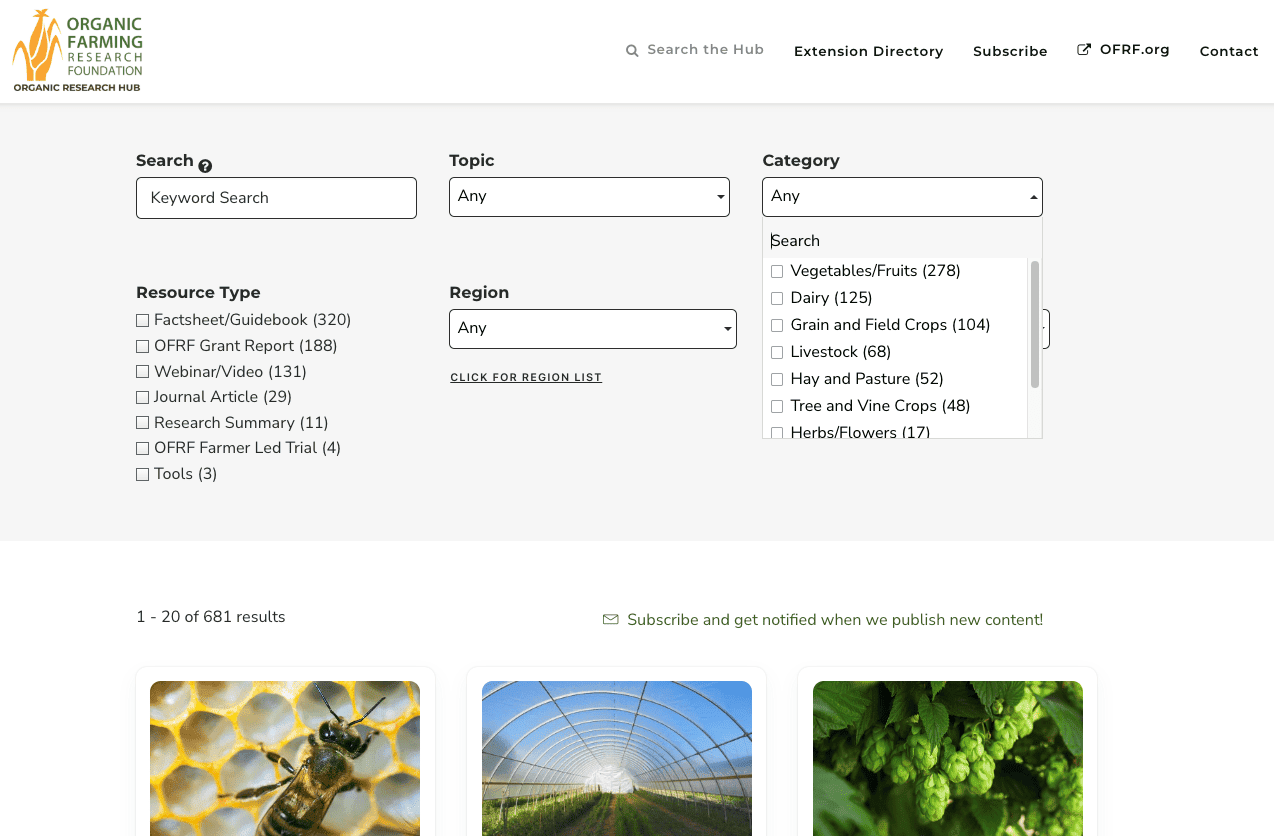Click the external link icon beside OFRF.org
The width and height of the screenshot is (1274, 836).
[1084, 50]
